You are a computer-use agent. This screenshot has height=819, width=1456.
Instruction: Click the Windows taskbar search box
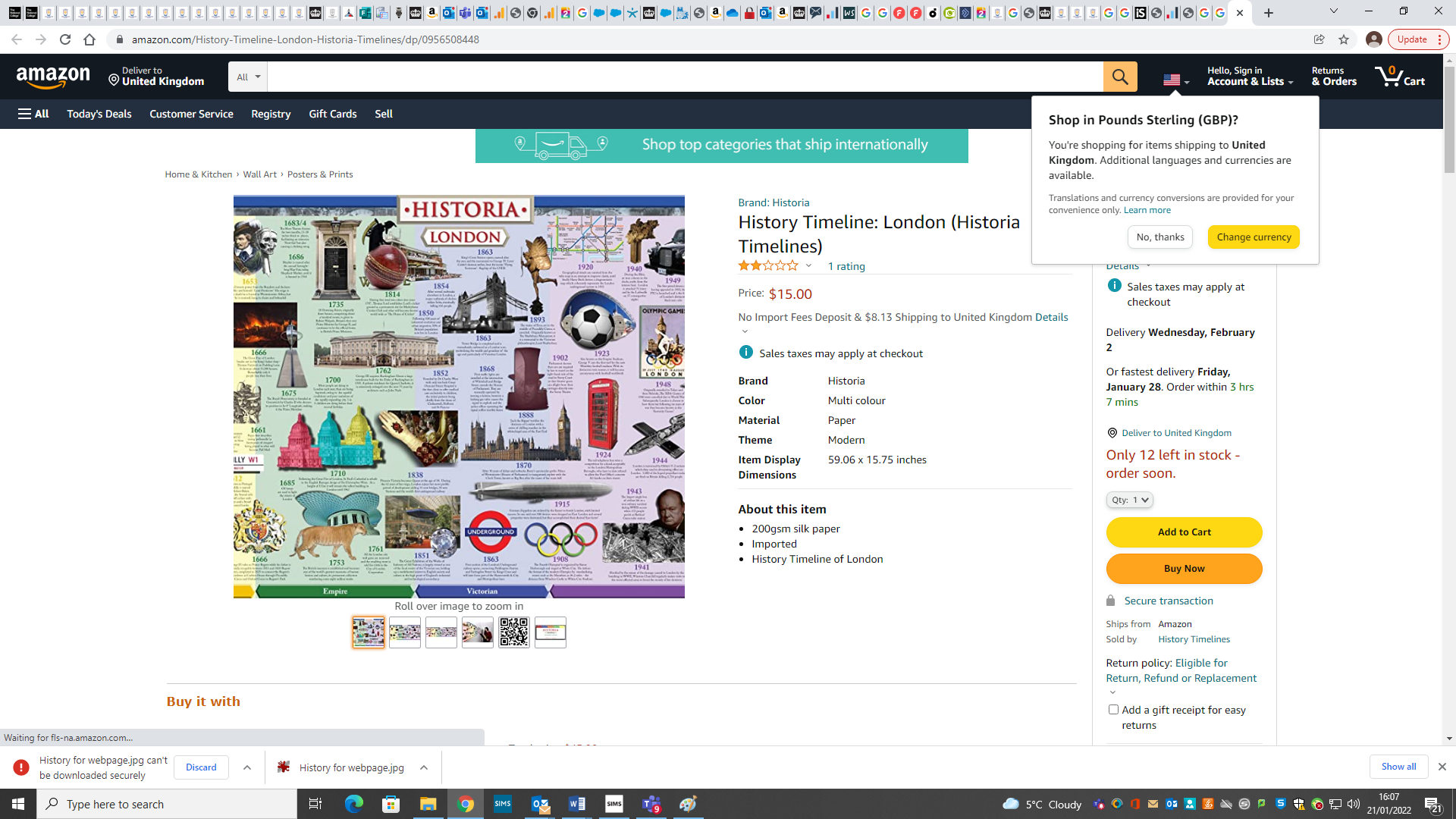pyautogui.click(x=167, y=804)
